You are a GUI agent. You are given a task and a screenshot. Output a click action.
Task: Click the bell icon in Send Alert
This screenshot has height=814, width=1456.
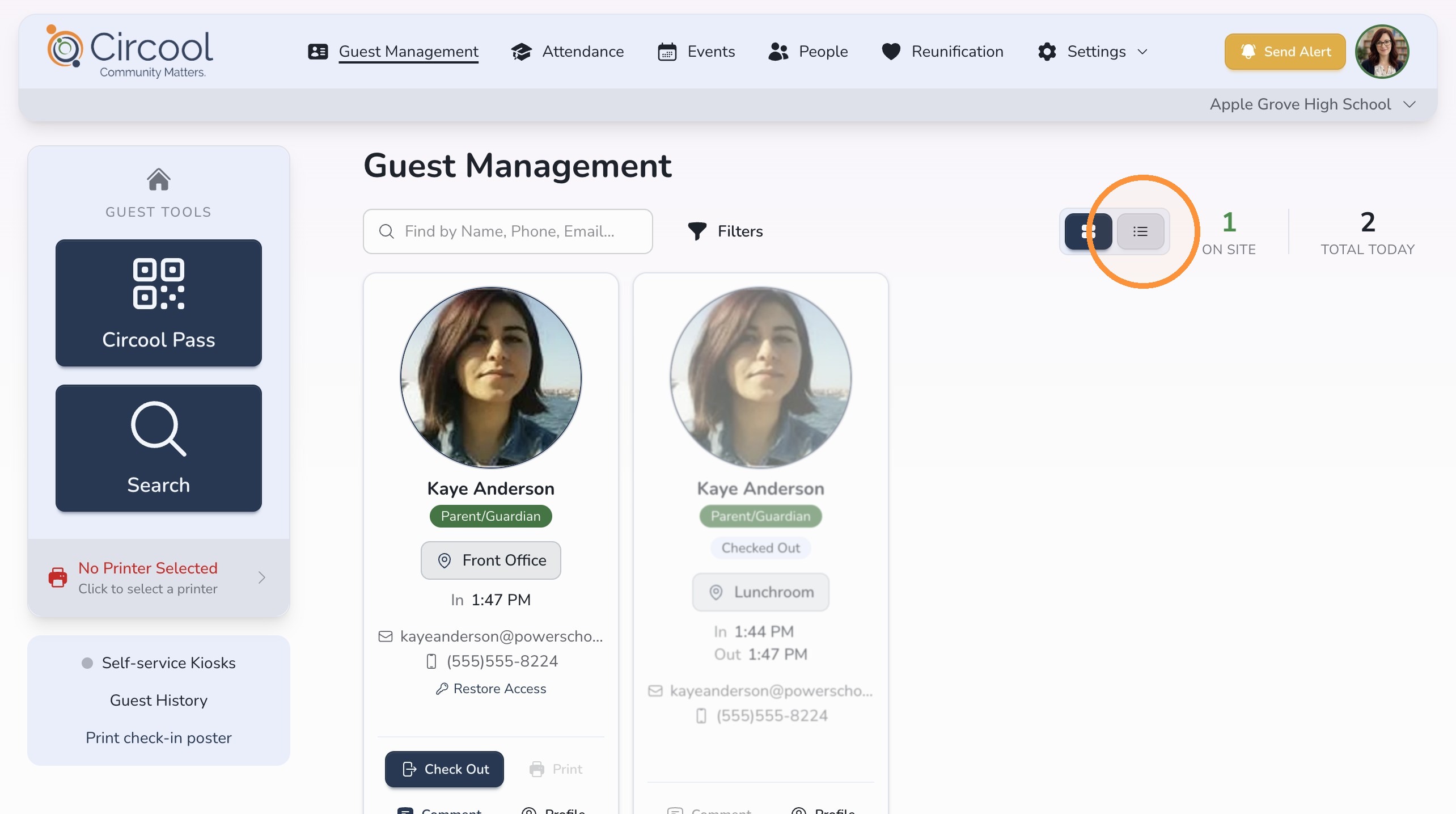click(1248, 52)
